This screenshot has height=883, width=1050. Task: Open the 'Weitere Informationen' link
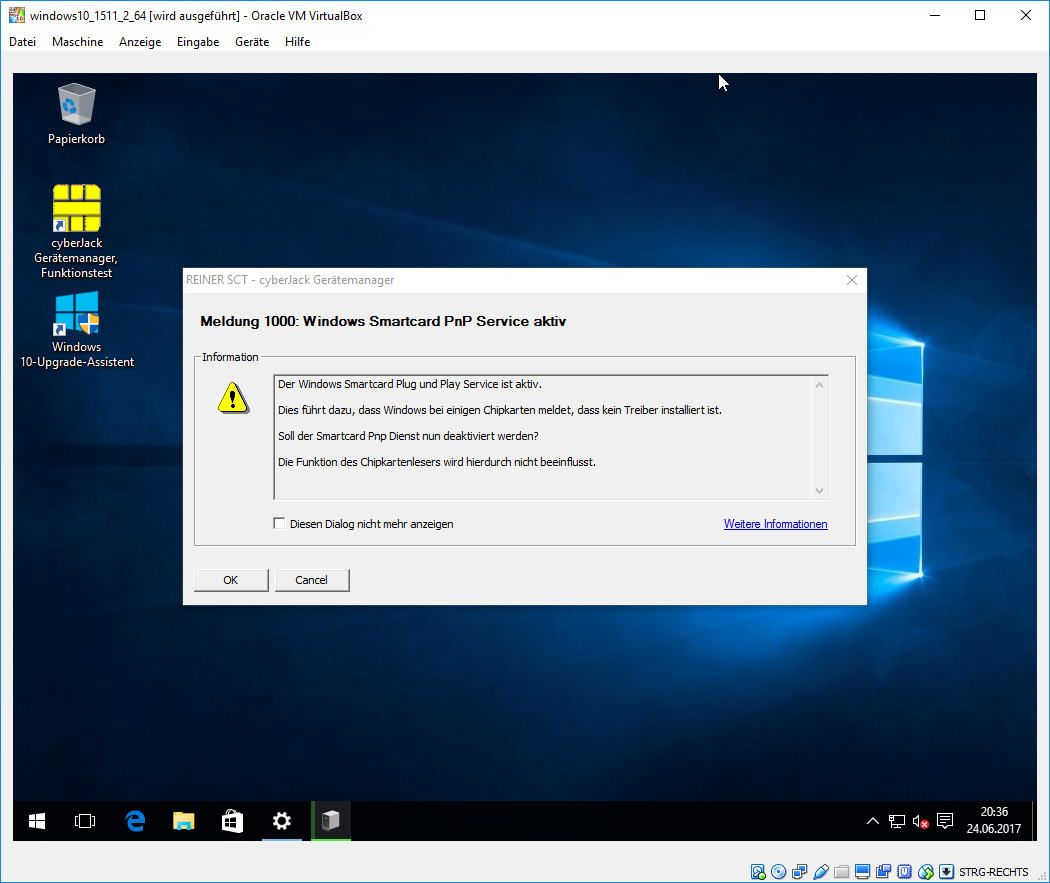[775, 524]
